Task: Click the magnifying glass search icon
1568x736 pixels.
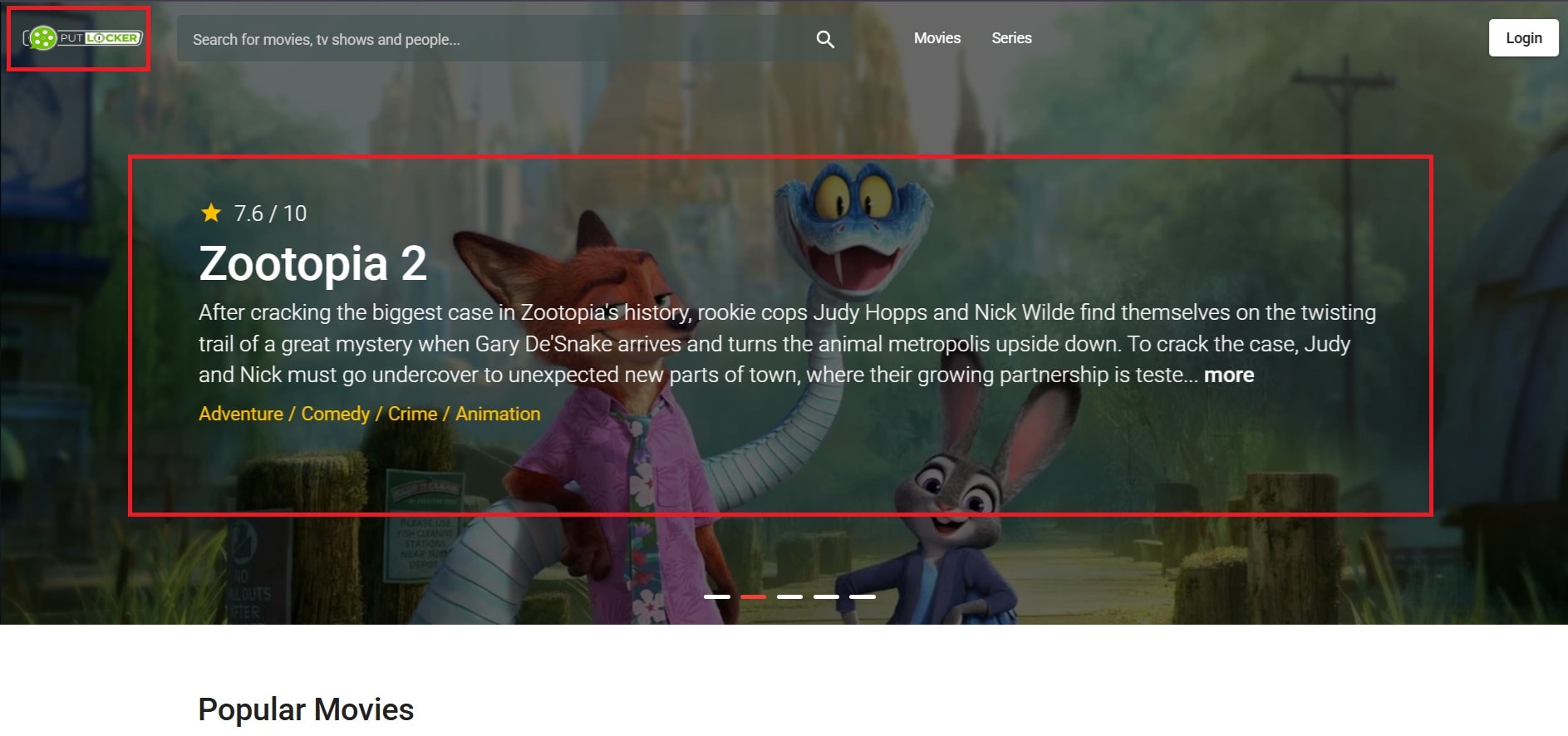Action: [825, 39]
